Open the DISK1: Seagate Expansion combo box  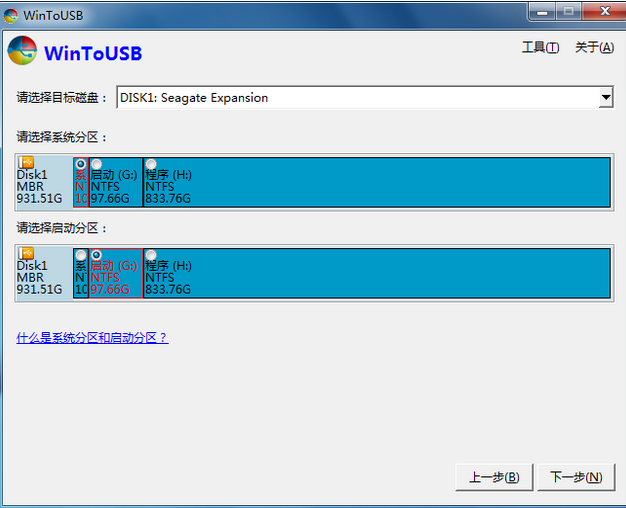tap(365, 97)
